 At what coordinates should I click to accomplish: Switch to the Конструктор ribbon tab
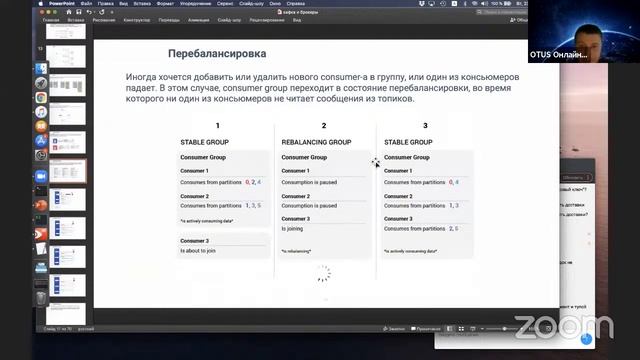(137, 20)
